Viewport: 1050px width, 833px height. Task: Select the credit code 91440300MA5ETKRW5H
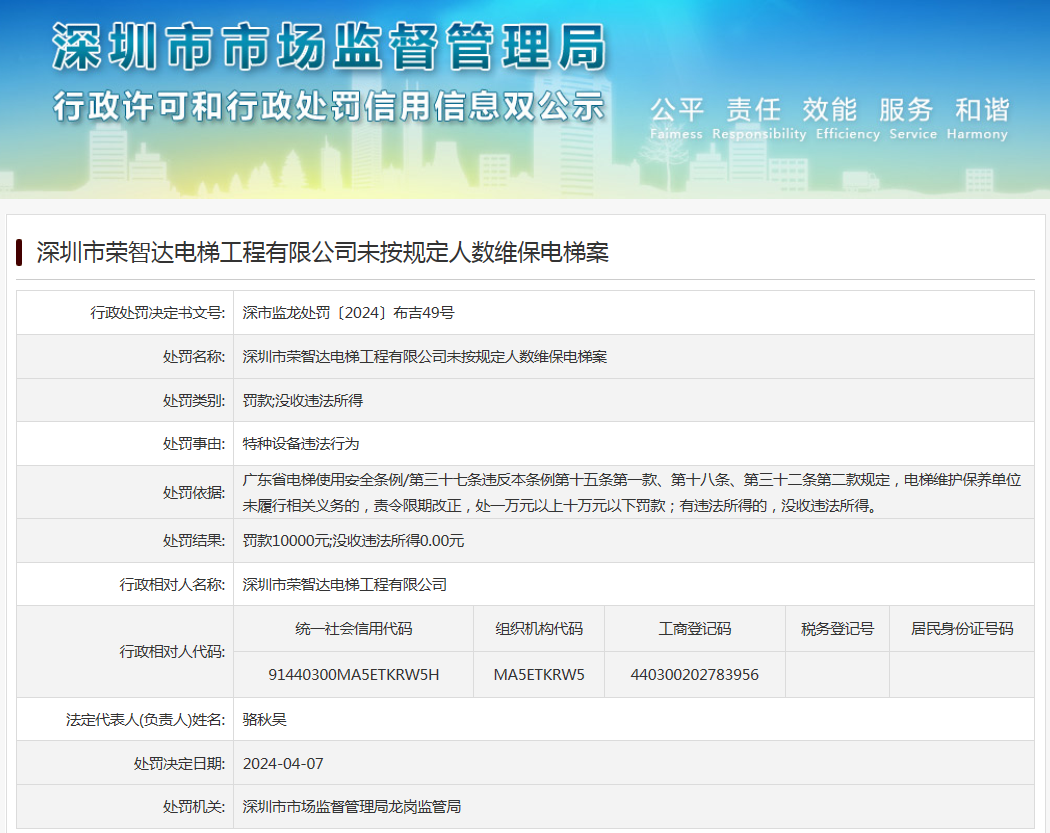(x=353, y=675)
